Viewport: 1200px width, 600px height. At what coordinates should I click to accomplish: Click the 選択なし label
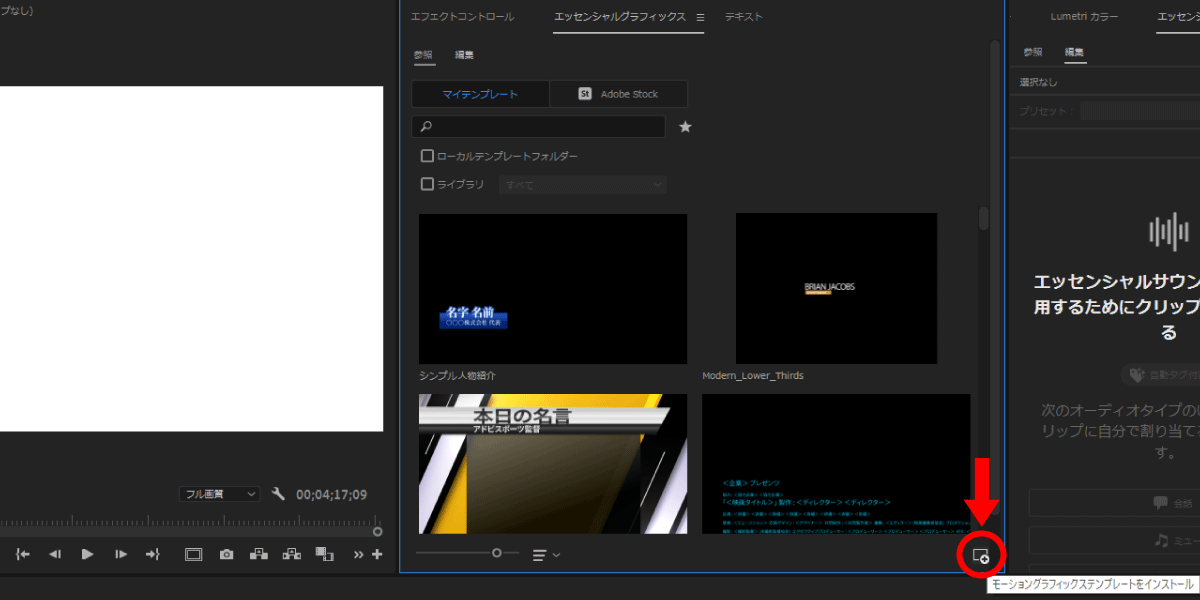pos(1039,82)
